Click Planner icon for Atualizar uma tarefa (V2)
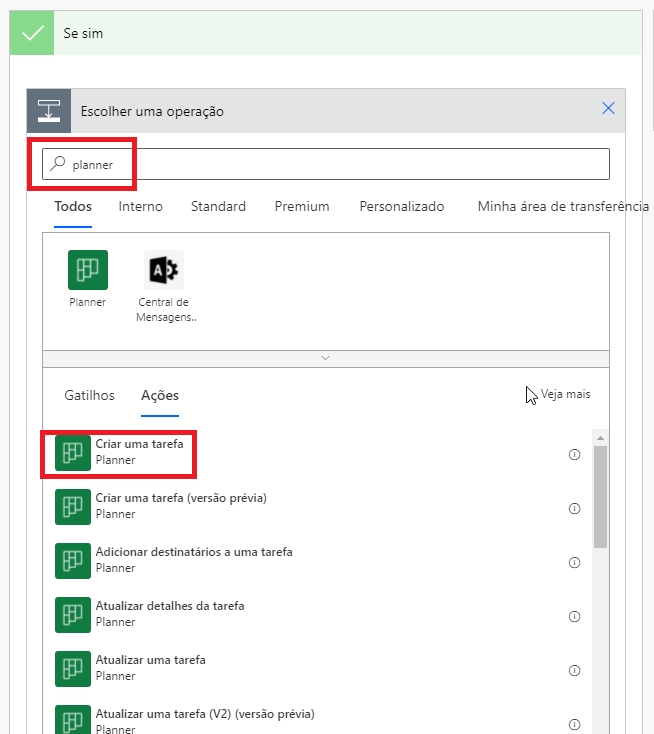The image size is (654, 734). [x=73, y=720]
